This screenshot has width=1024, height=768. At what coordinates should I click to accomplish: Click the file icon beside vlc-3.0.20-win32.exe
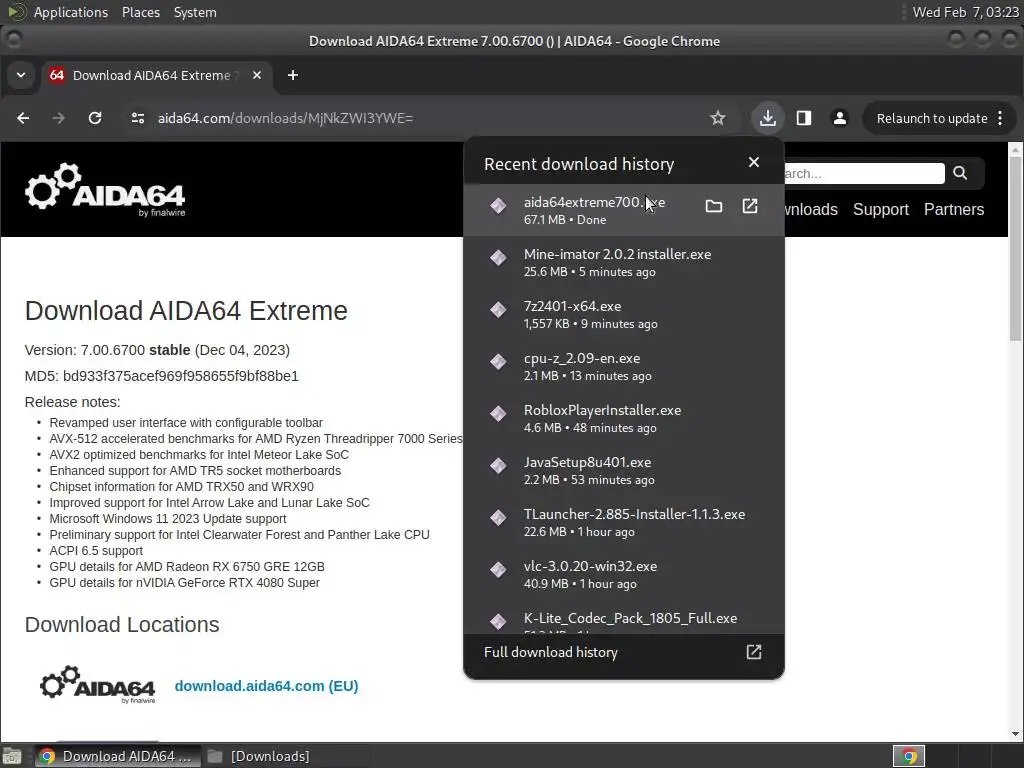click(x=498, y=569)
